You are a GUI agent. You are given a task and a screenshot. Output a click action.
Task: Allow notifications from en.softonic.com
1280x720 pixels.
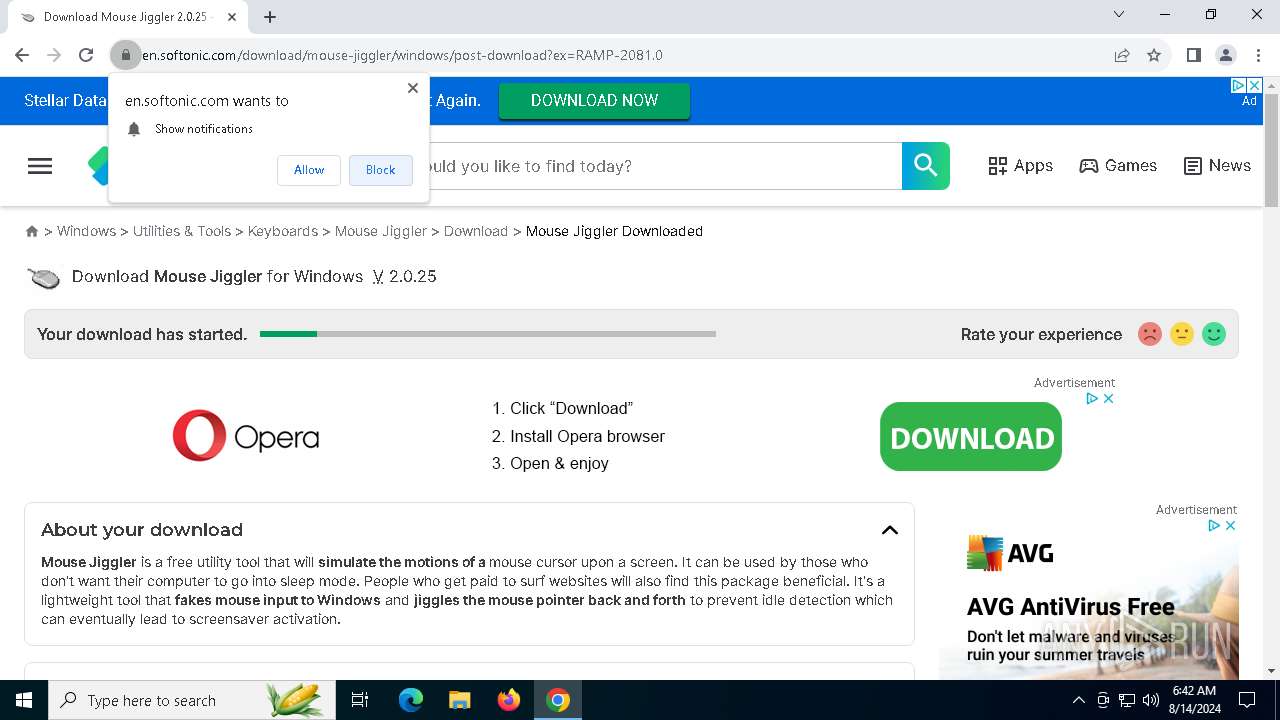click(309, 170)
